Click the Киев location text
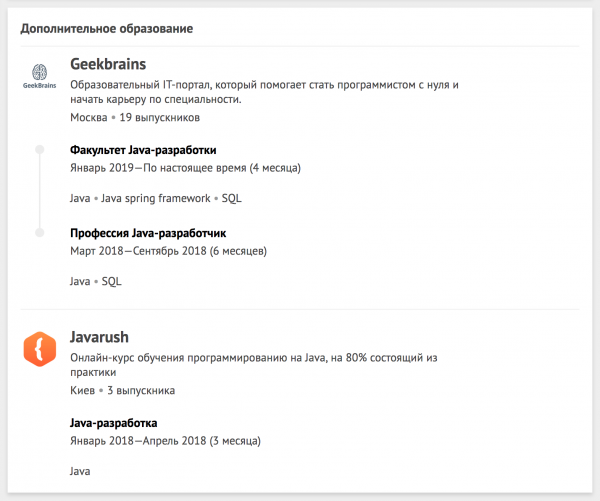The width and height of the screenshot is (600, 501). pos(83,390)
